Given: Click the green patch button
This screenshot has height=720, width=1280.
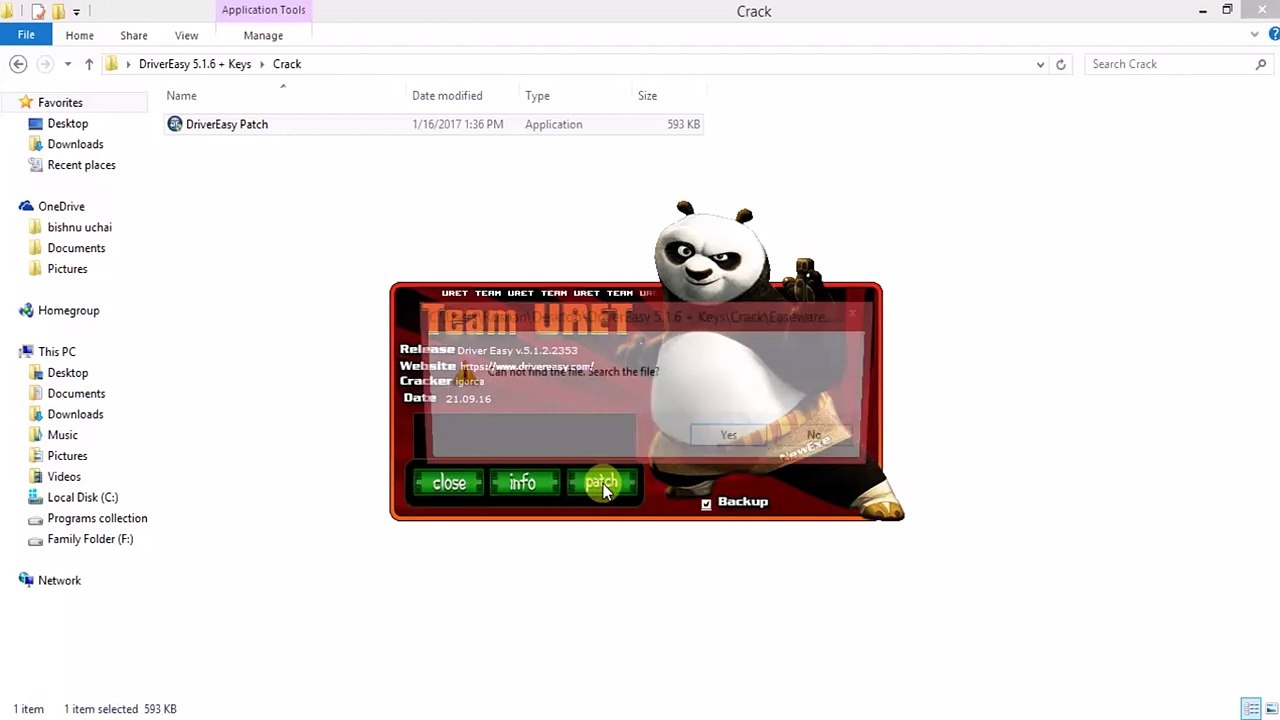Looking at the screenshot, I should [601, 484].
